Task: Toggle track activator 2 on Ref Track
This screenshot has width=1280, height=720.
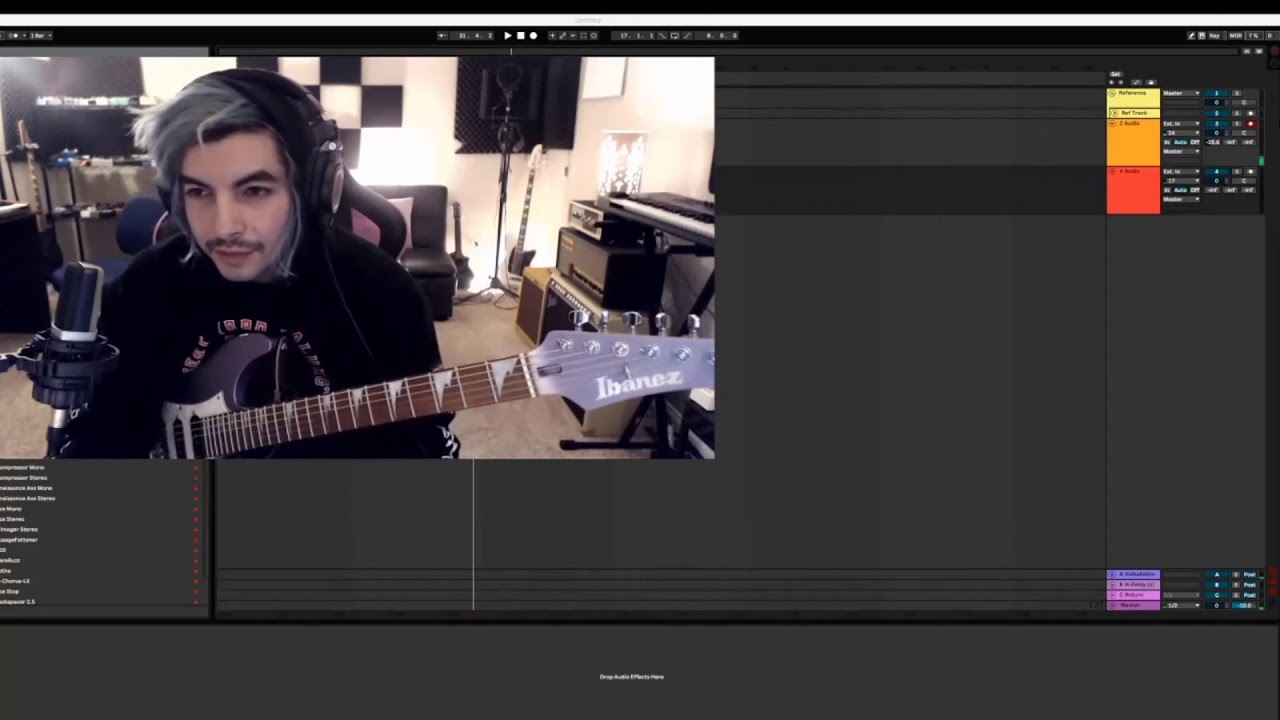Action: coord(1217,113)
